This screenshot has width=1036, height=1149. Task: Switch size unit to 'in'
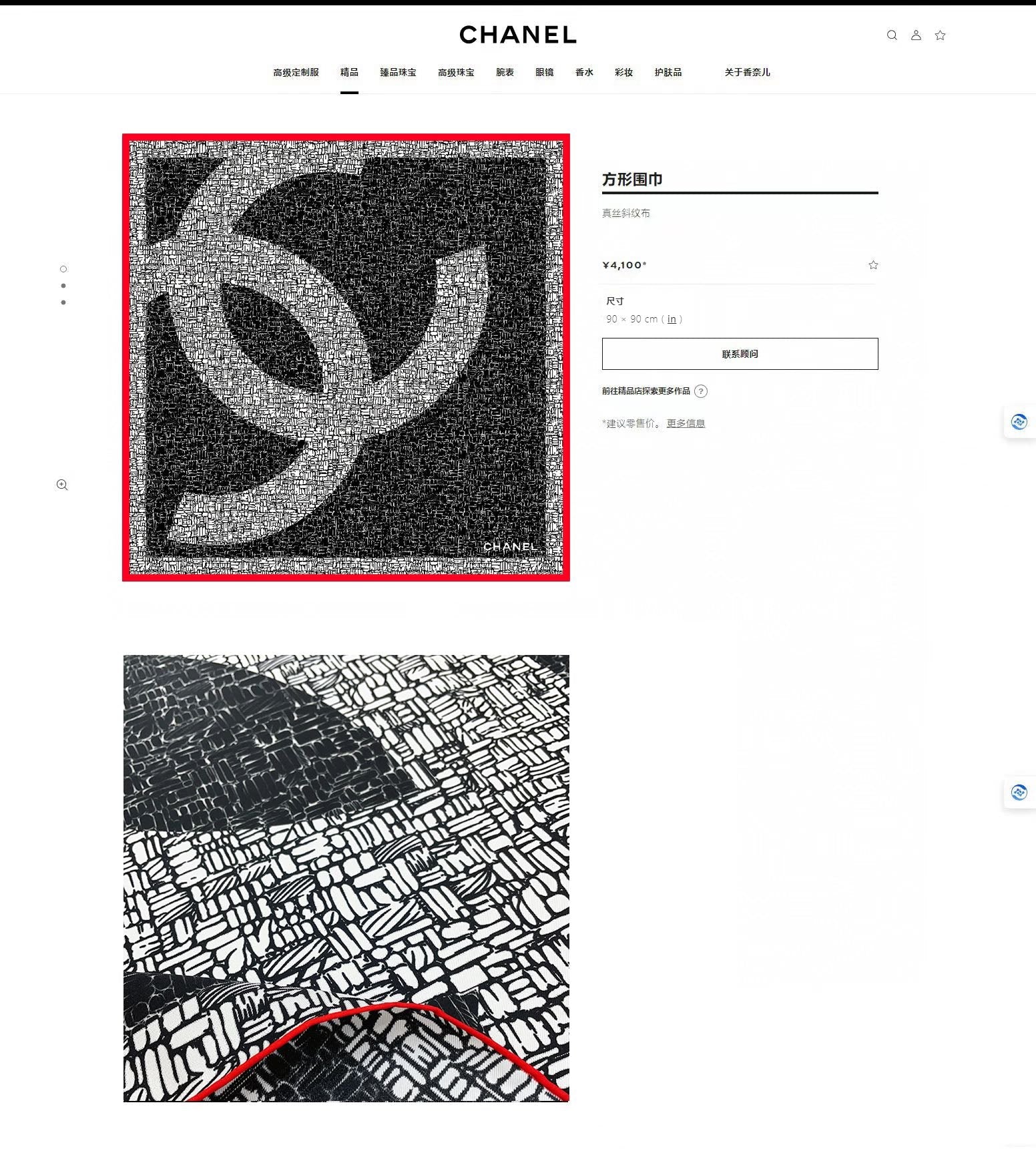pyautogui.click(x=672, y=319)
